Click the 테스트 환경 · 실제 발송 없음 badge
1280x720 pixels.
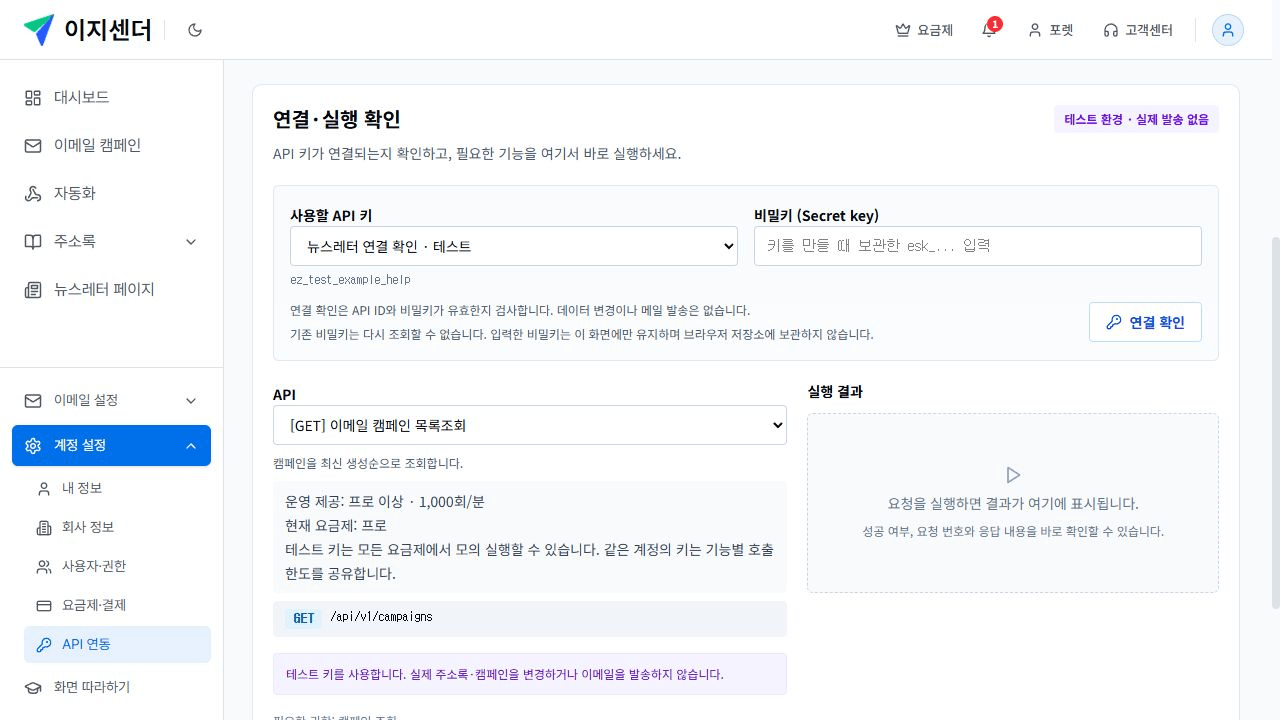1136,119
